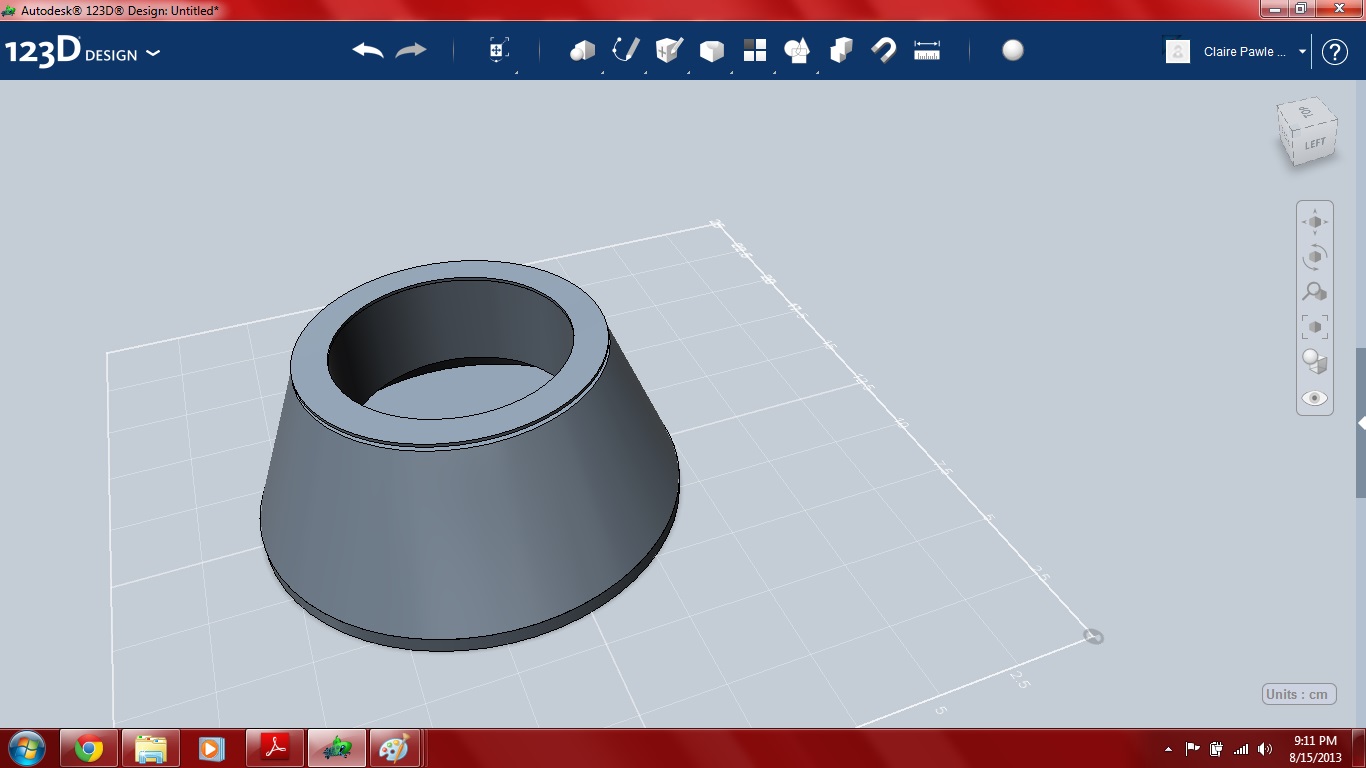Select the Zoom navigation tool

[x=1315, y=292]
